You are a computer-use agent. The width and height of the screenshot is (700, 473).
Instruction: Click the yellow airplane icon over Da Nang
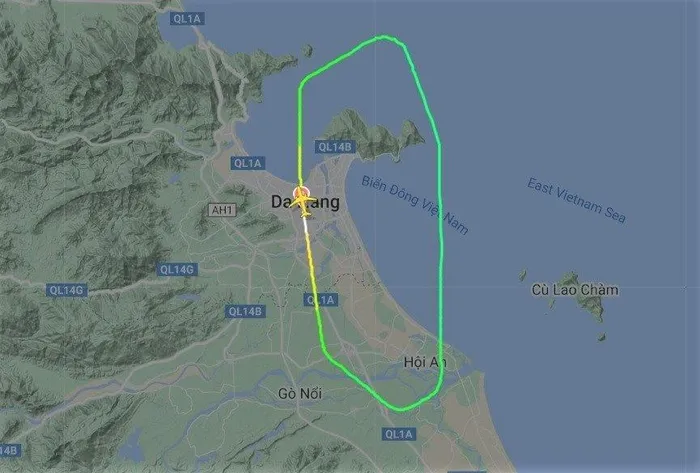(303, 202)
